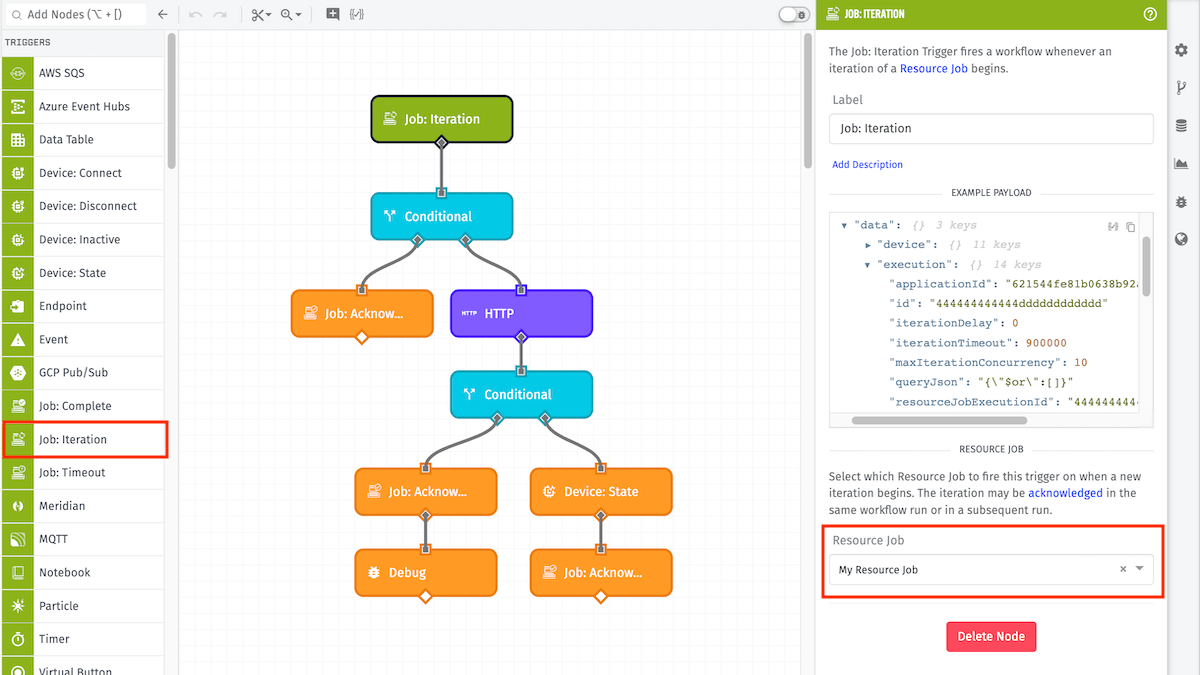
Task: Click the redo arrow icon
Action: click(220, 15)
